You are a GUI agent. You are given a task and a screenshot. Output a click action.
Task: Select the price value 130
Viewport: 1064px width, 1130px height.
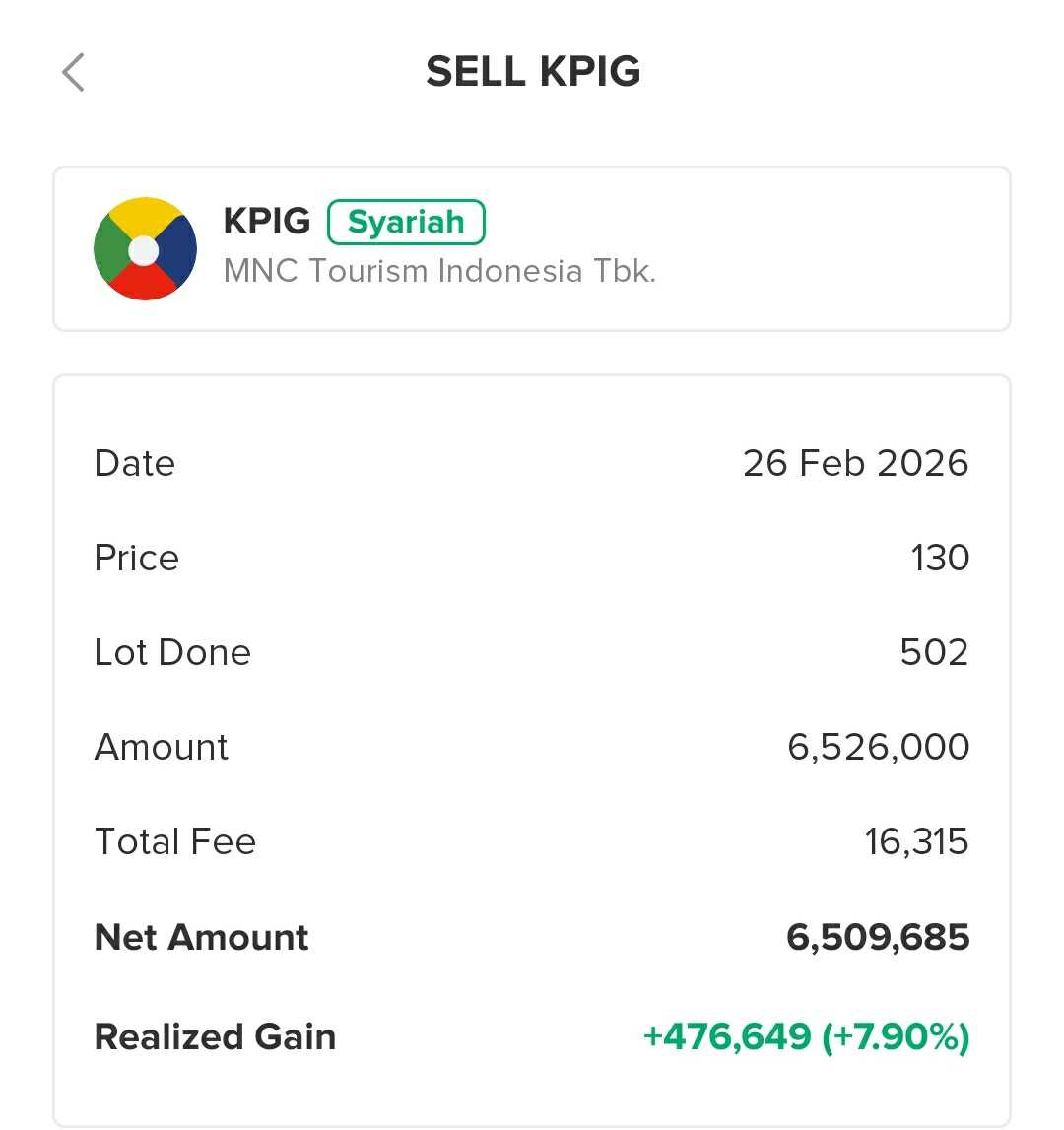pos(940,558)
